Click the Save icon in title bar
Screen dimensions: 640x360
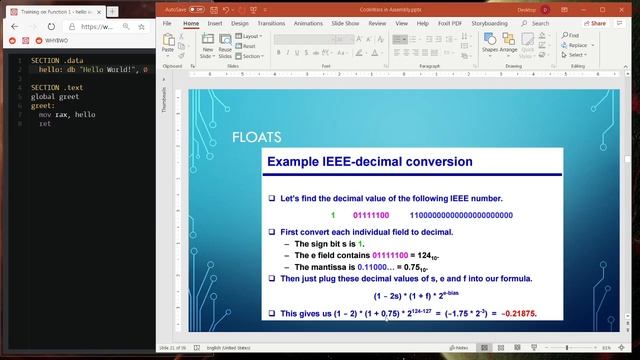[x=214, y=10]
